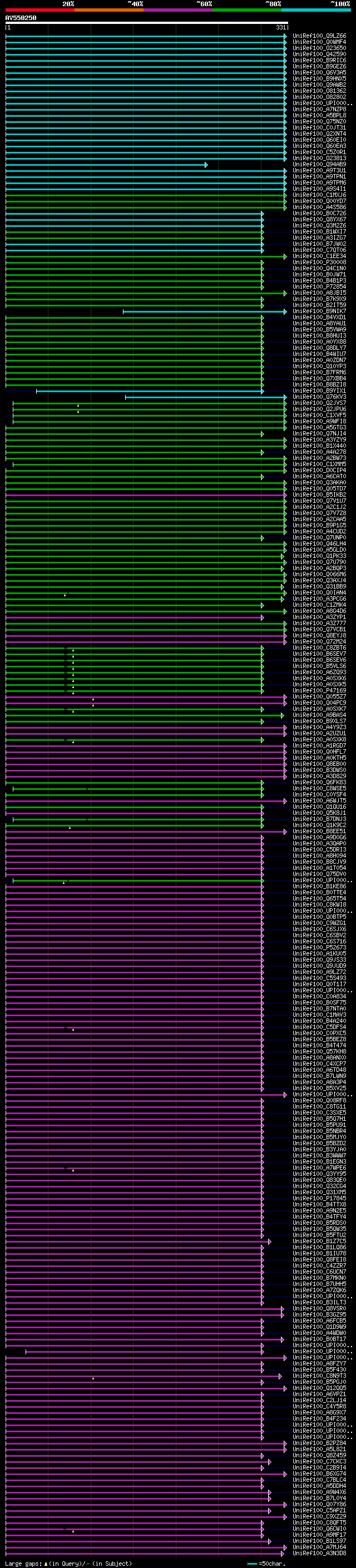356x1568 pixels.
Task: Select the UniRef100_A9TPN1 label
Action: click(x=319, y=176)
